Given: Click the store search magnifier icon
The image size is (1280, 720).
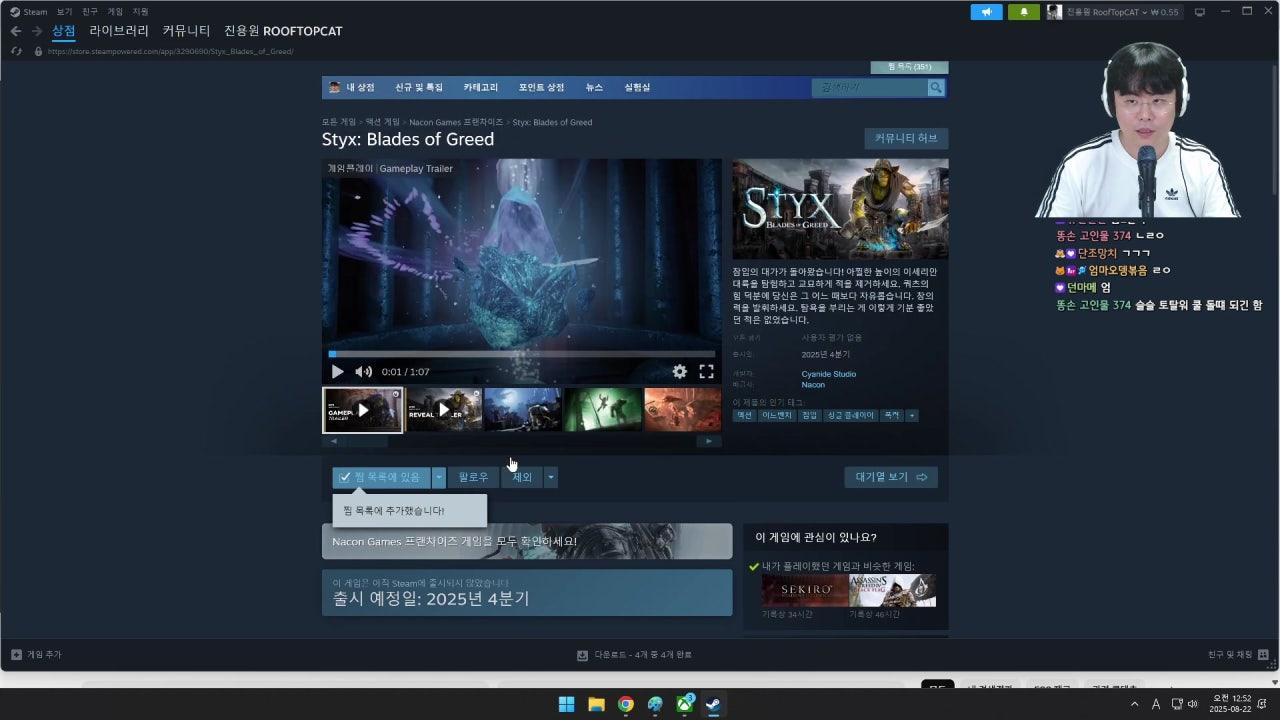Looking at the screenshot, I should [936, 88].
